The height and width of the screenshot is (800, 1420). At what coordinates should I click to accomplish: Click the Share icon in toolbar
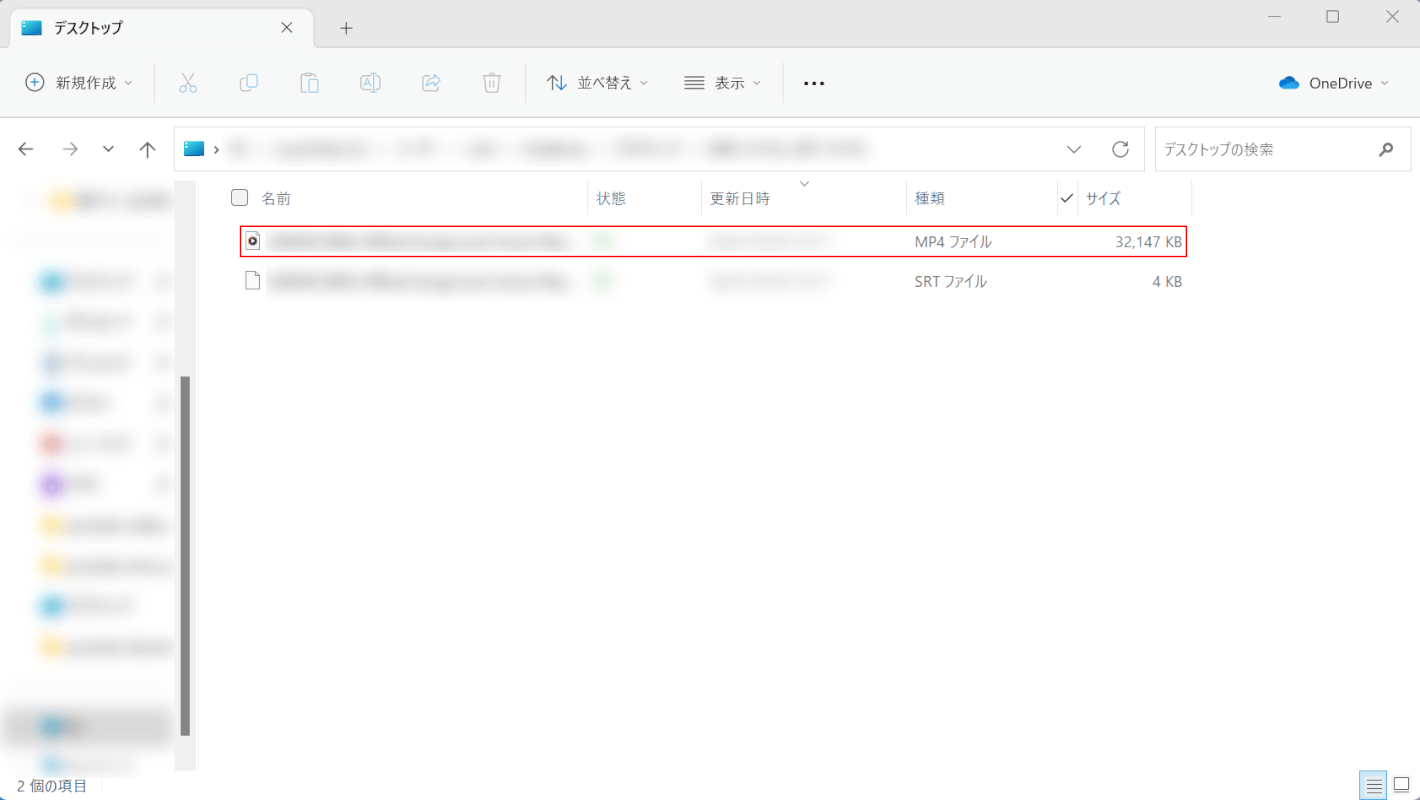(431, 83)
